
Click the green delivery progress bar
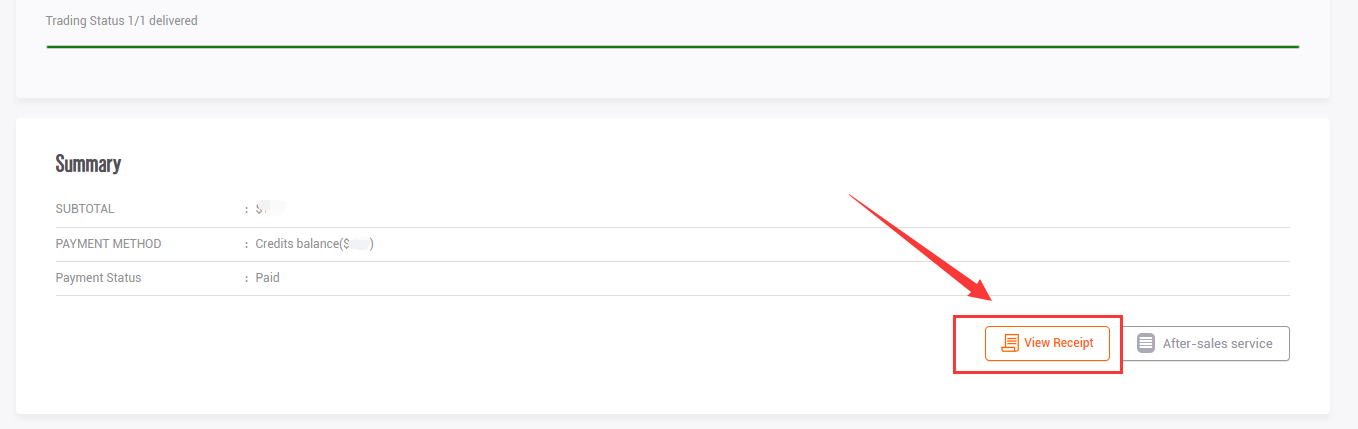click(x=672, y=47)
